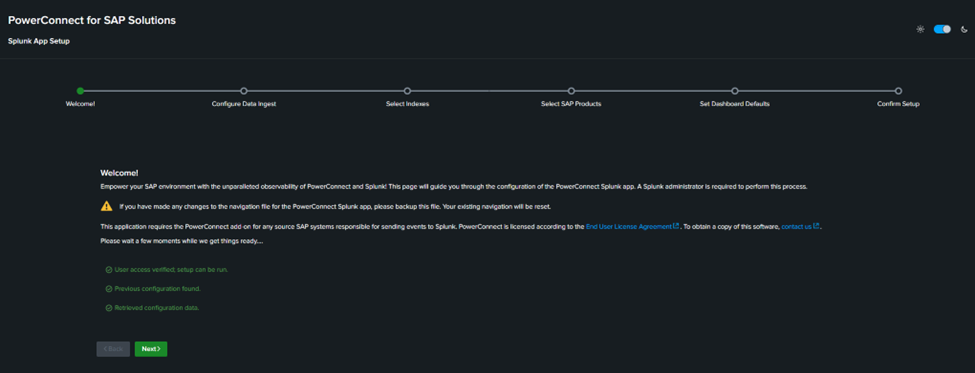Toggle the light/dark theme switch

tap(942, 29)
